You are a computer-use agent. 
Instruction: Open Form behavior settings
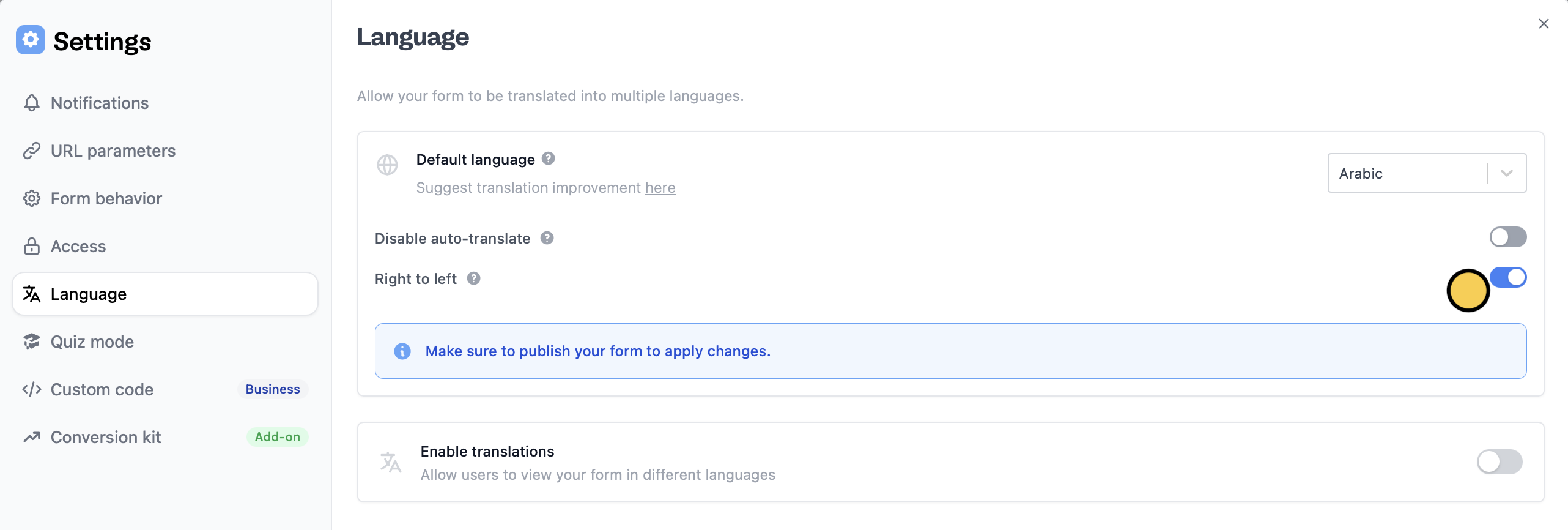pos(165,198)
